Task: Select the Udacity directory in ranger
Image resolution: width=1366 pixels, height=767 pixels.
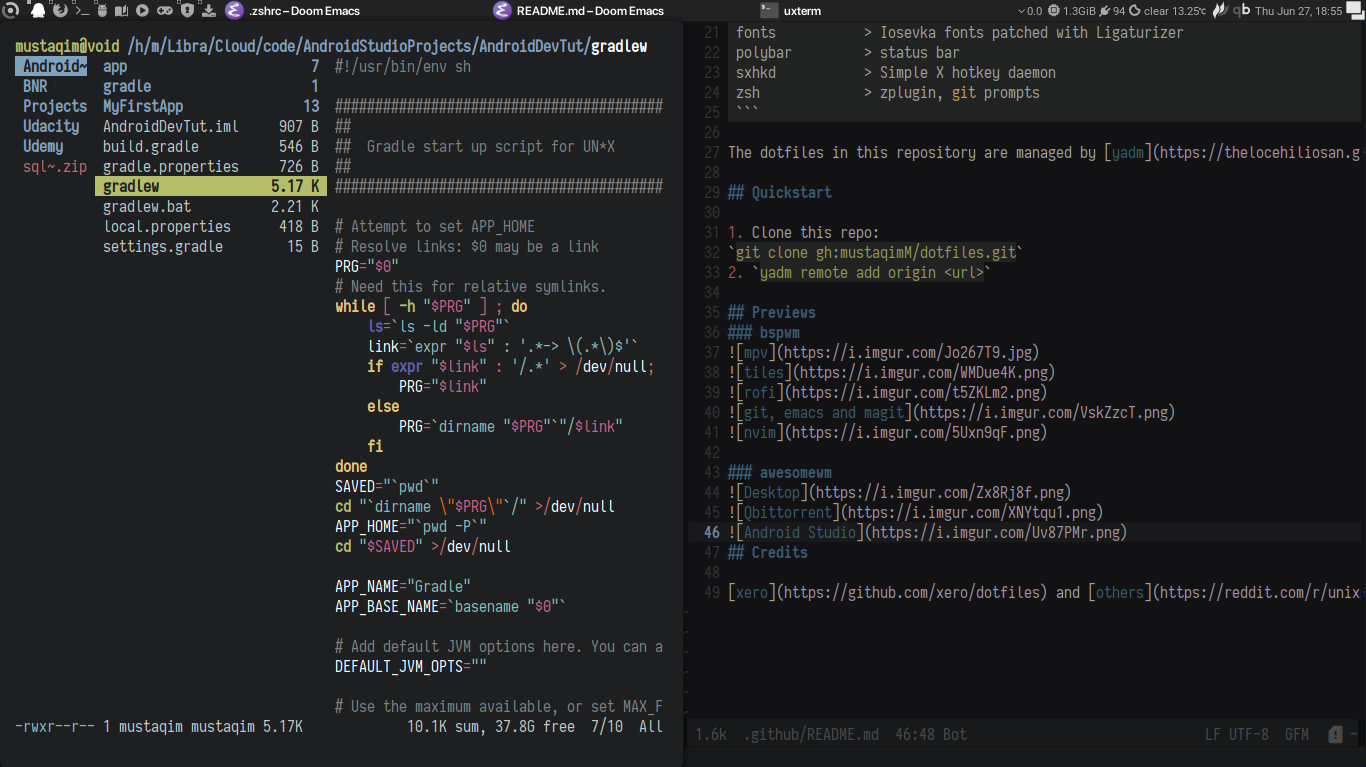Action: [x=51, y=126]
